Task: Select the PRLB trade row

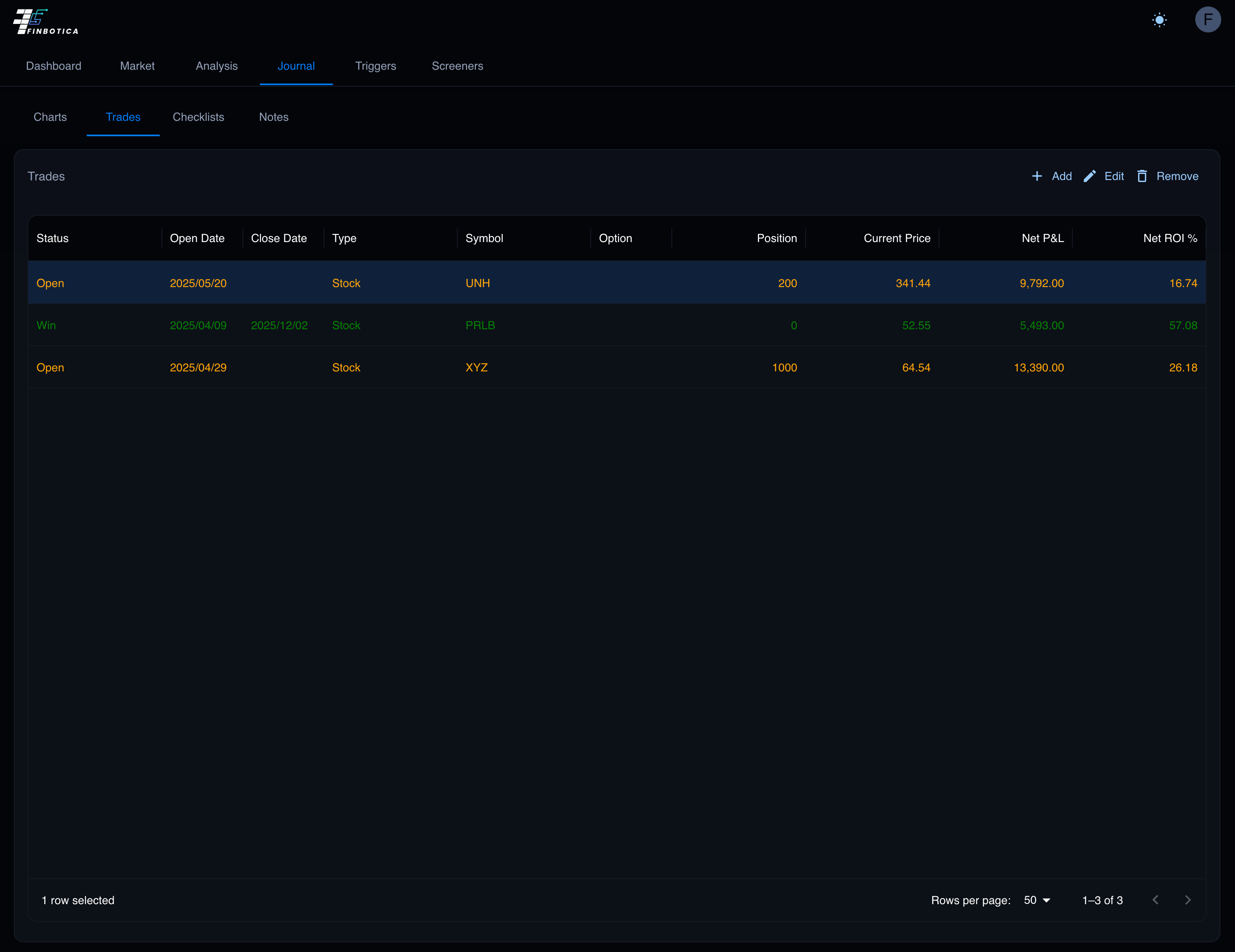Action: 480,326
